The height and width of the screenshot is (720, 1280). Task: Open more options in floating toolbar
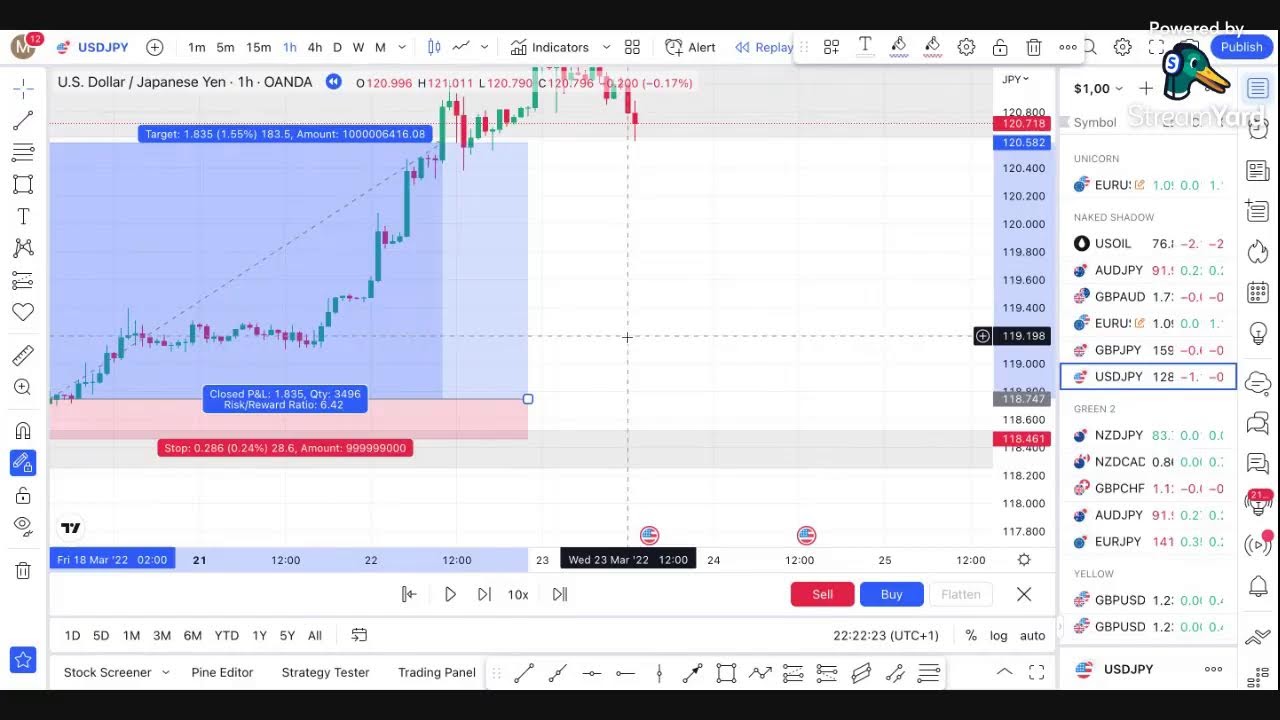pyautogui.click(x=1068, y=47)
